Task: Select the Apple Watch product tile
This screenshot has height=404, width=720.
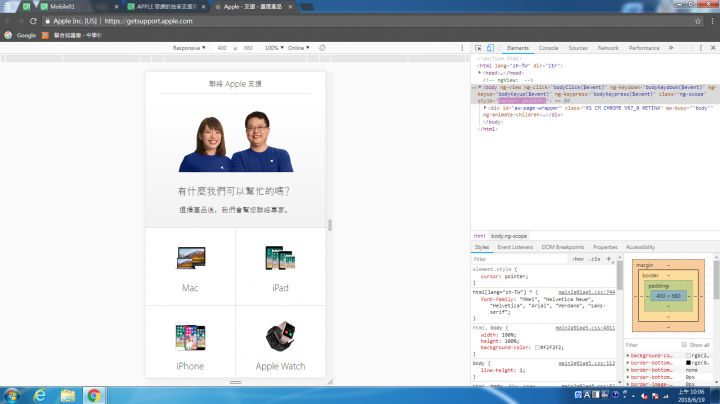Action: (280, 342)
